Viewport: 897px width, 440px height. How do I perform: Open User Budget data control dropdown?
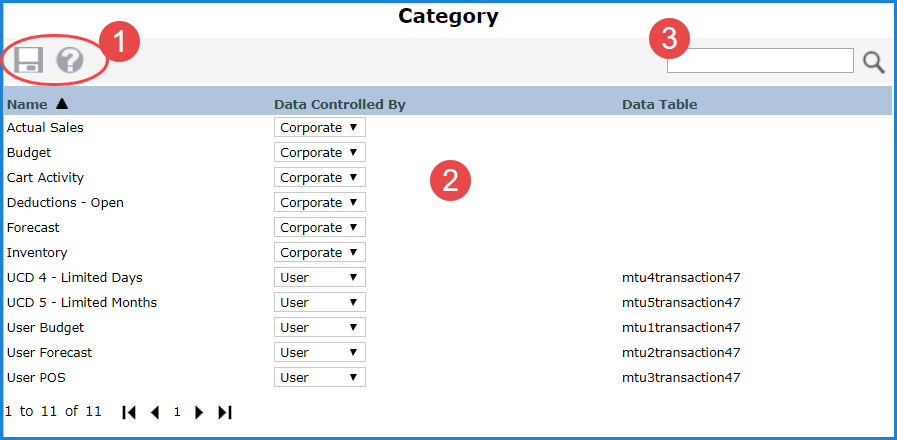[319, 328]
